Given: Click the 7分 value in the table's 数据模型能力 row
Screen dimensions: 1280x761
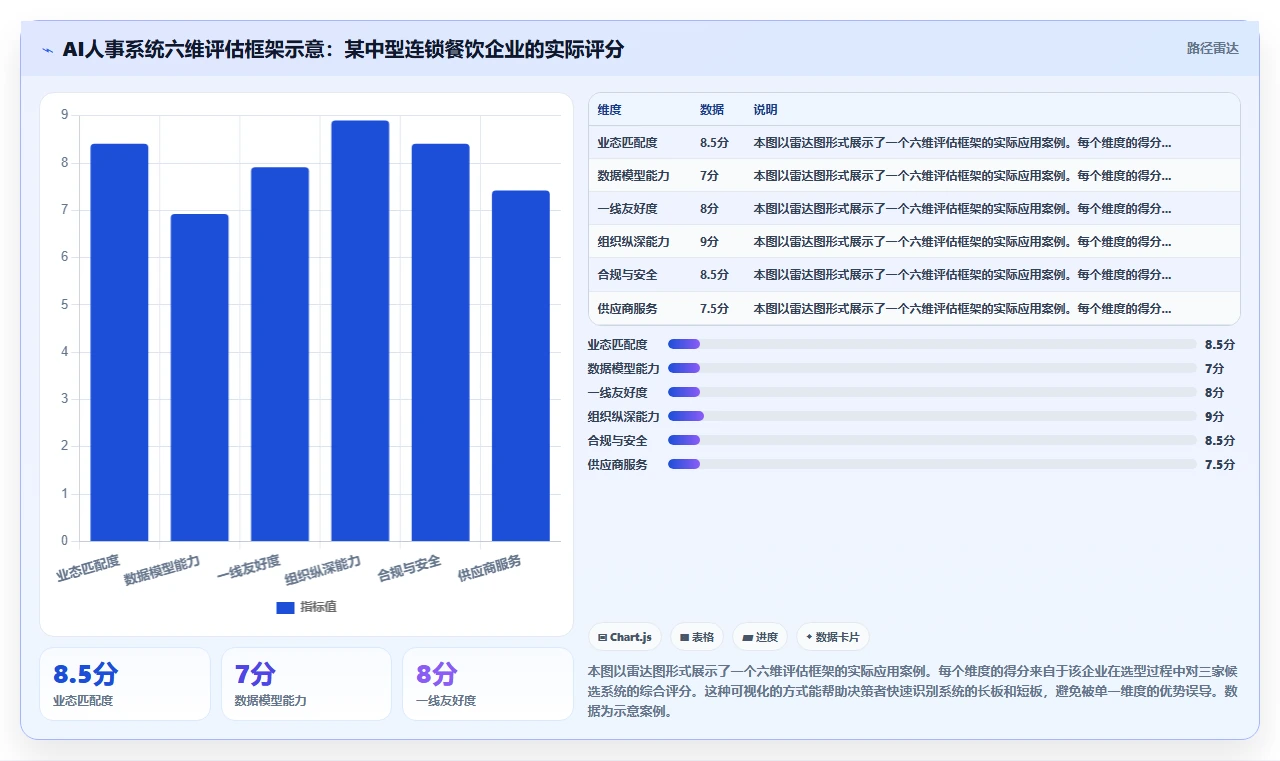Looking at the screenshot, I should tap(709, 176).
